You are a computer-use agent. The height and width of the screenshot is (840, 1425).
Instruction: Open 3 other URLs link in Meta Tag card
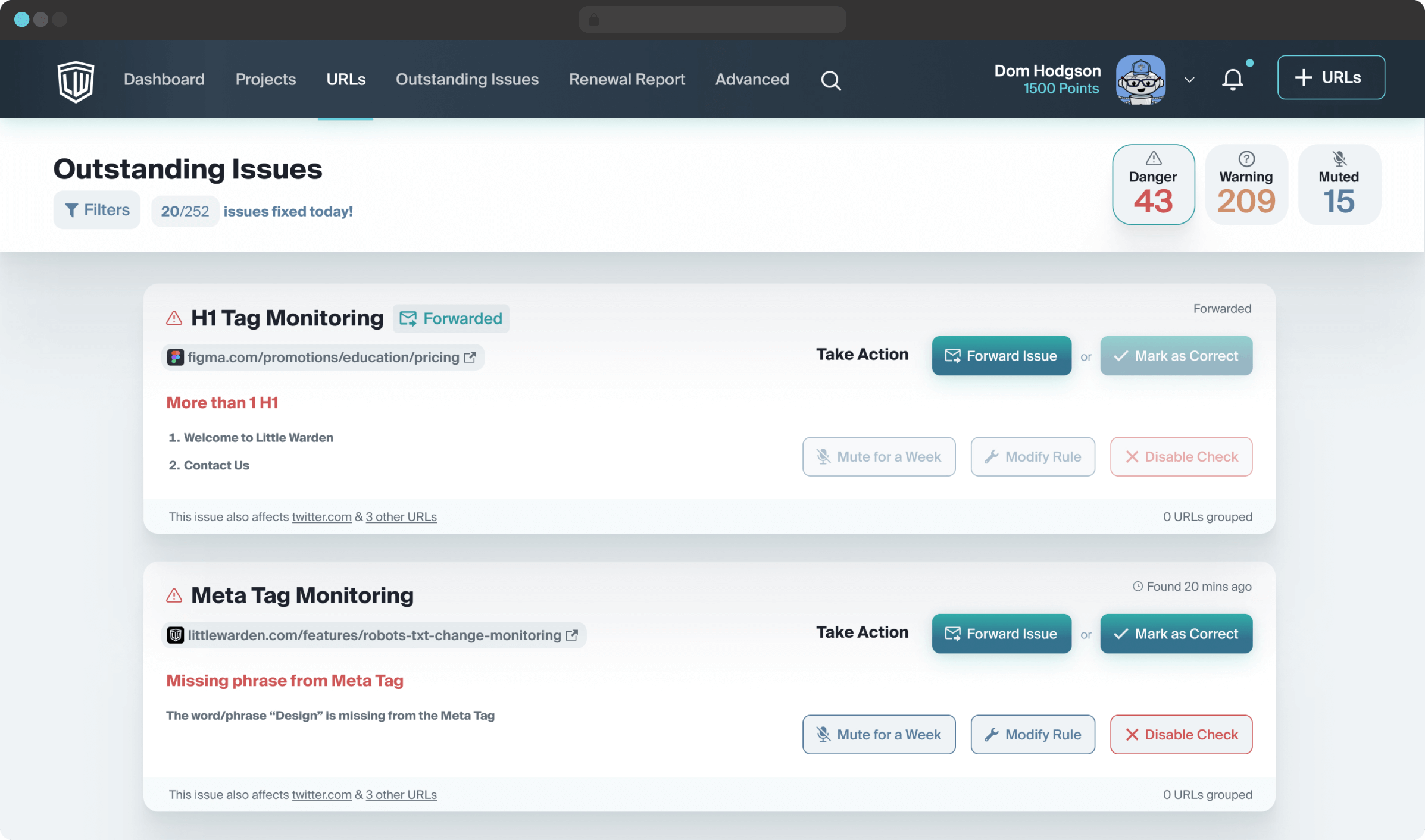[x=401, y=795]
